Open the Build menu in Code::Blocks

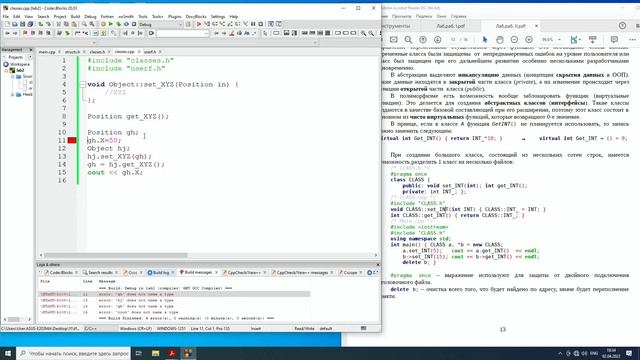coord(76,17)
